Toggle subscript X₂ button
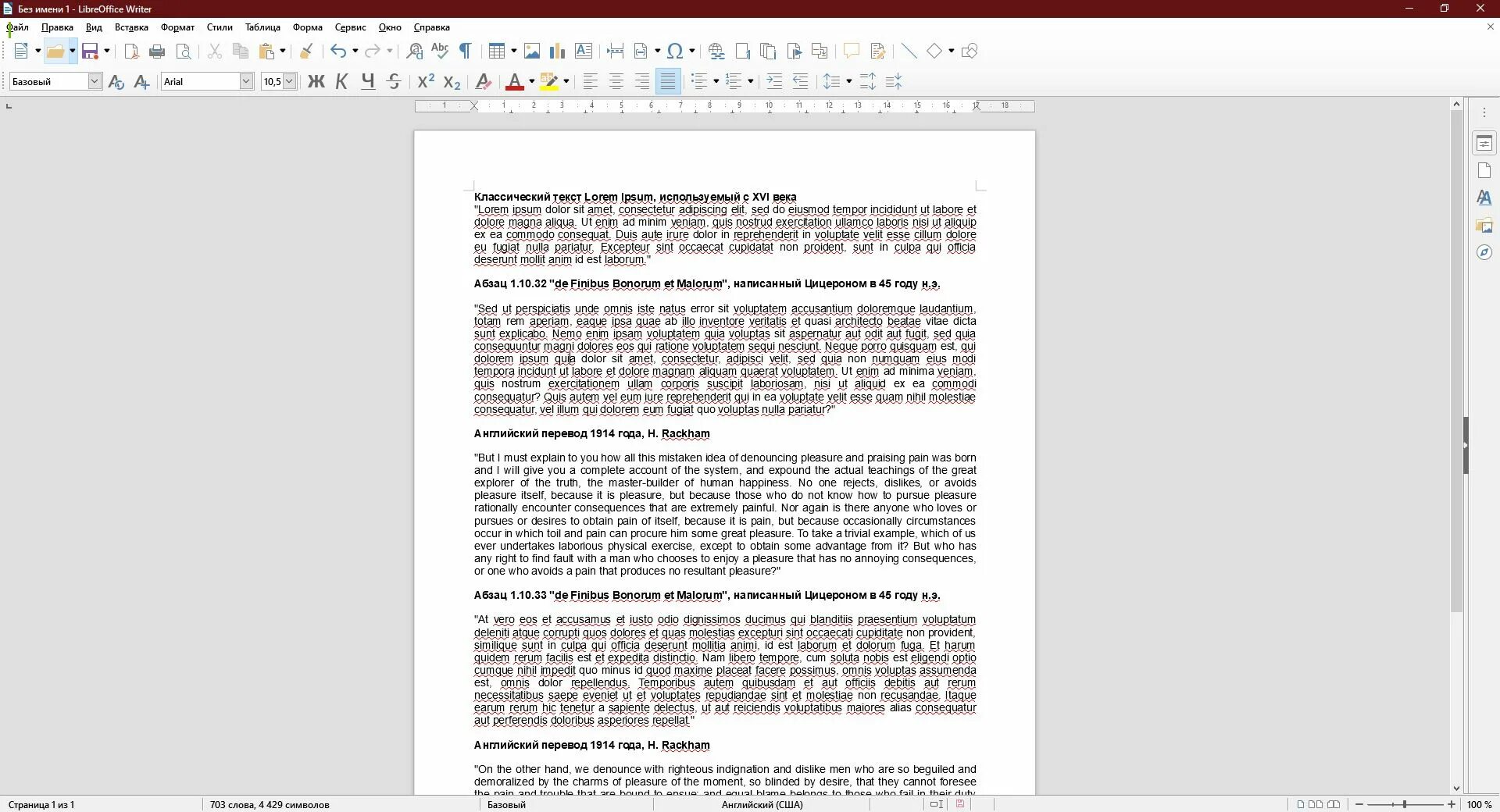Screen dimensions: 1500x812 pos(452,81)
